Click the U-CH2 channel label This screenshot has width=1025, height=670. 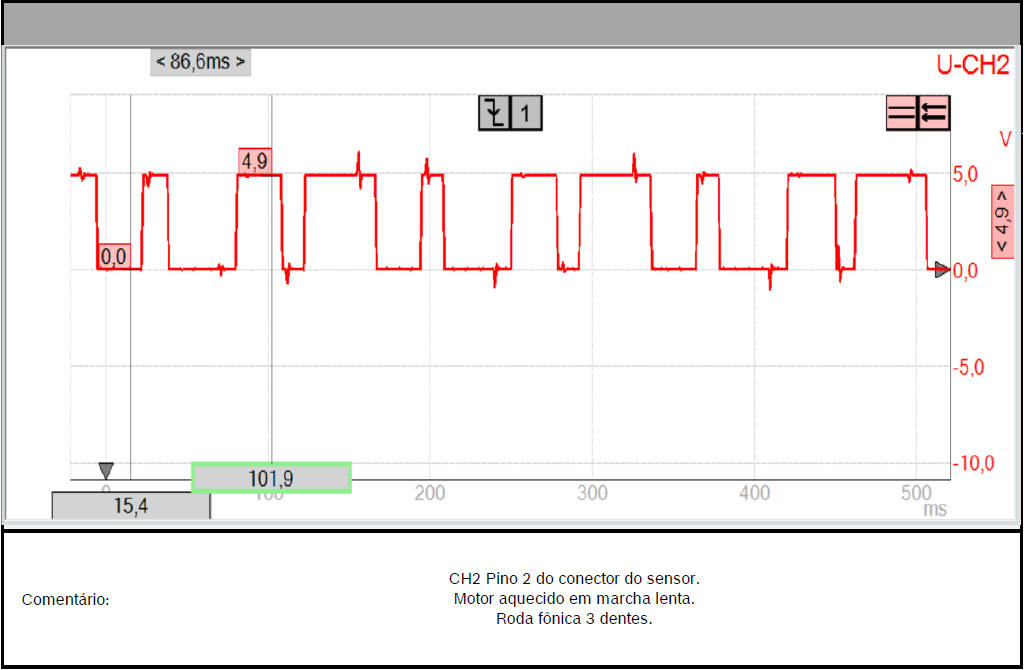tap(973, 66)
